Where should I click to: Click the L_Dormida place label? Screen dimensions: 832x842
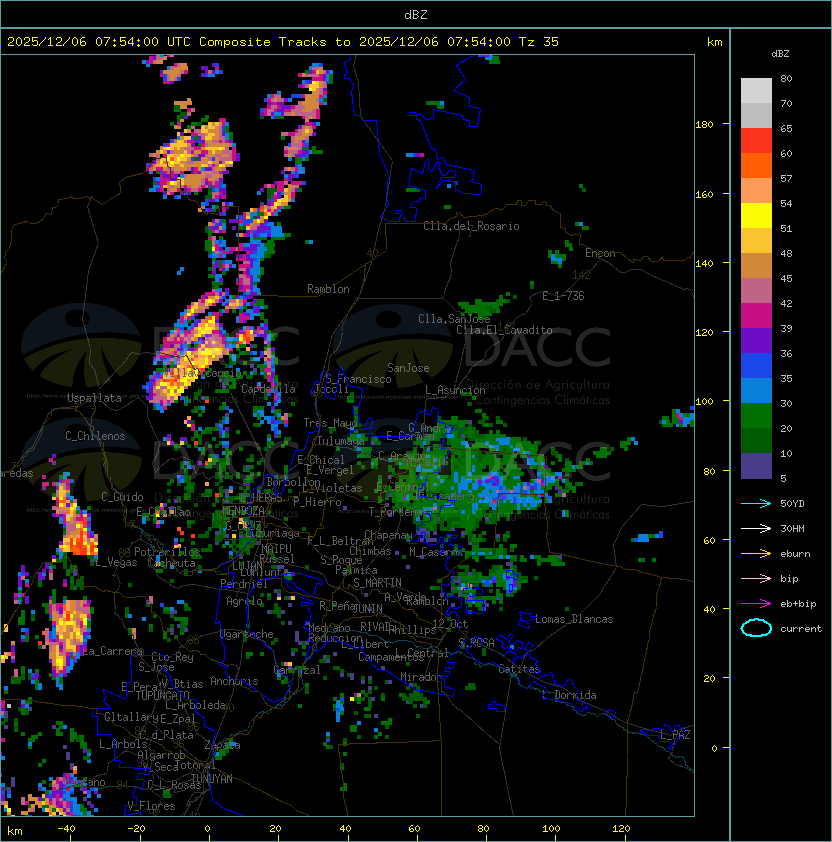[569, 695]
